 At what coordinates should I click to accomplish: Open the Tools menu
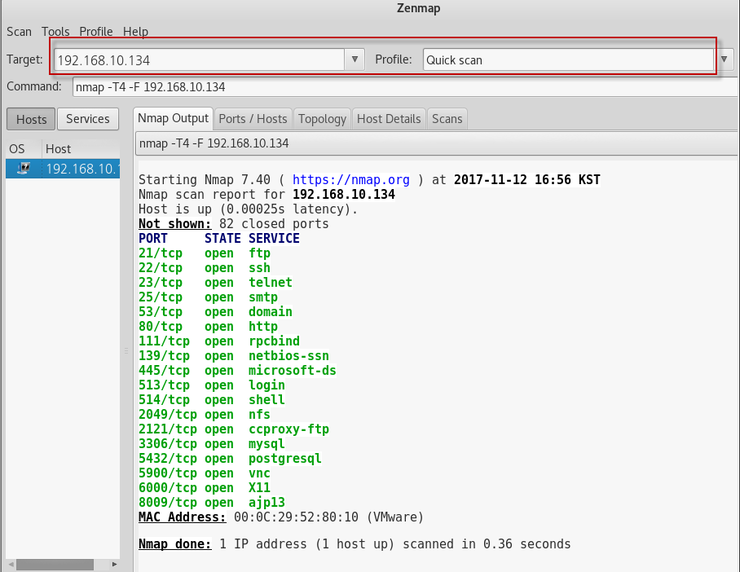coord(55,32)
